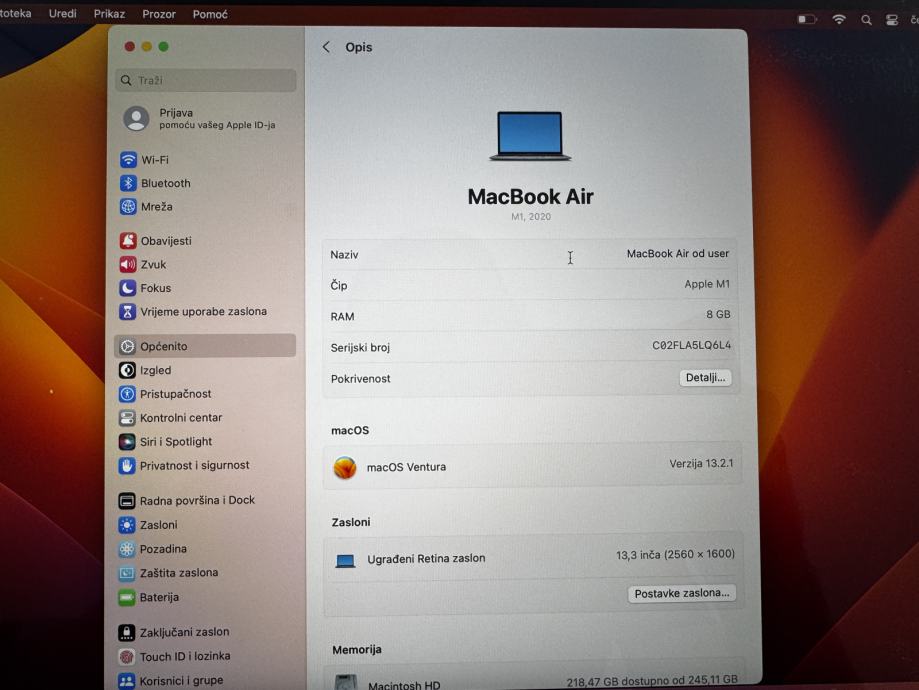Viewport: 919px width, 690px height.
Task: Open Baterija battery icon
Action: click(127, 597)
